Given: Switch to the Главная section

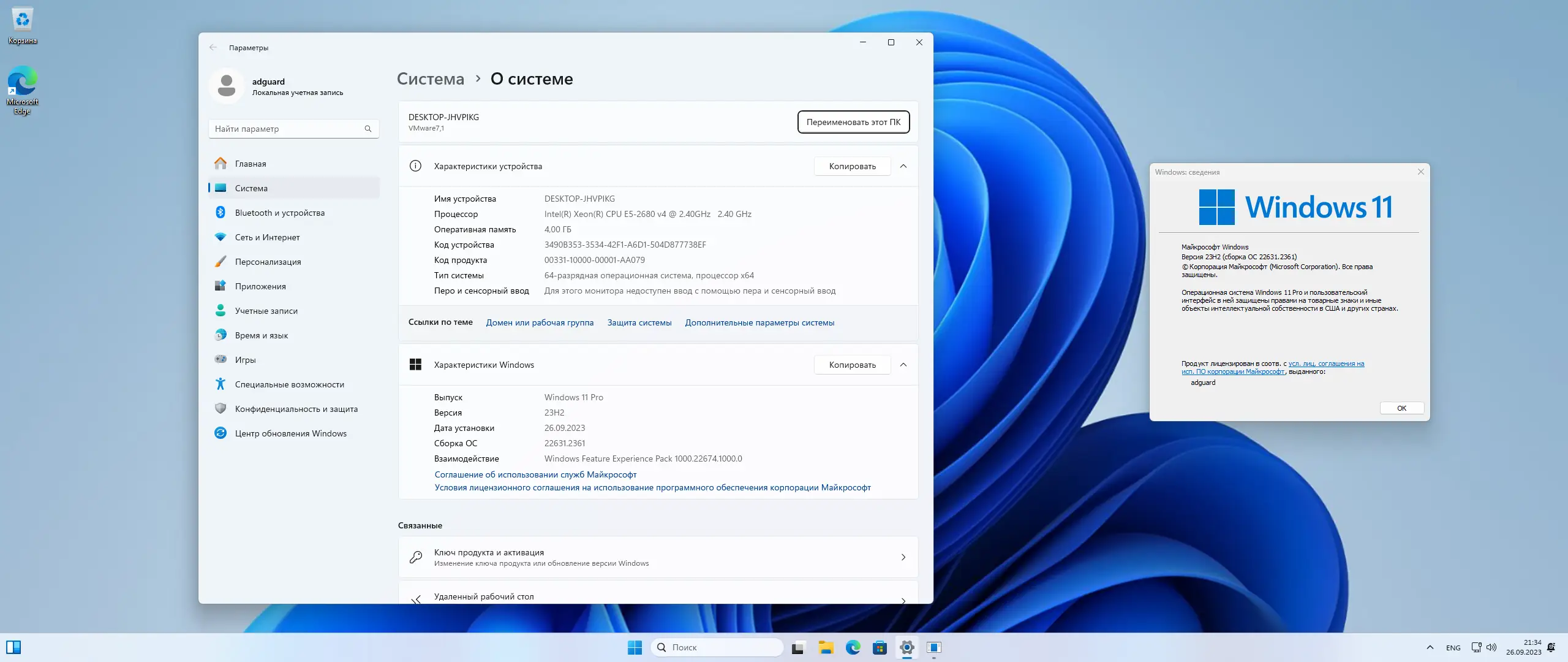Looking at the screenshot, I should tap(250, 164).
